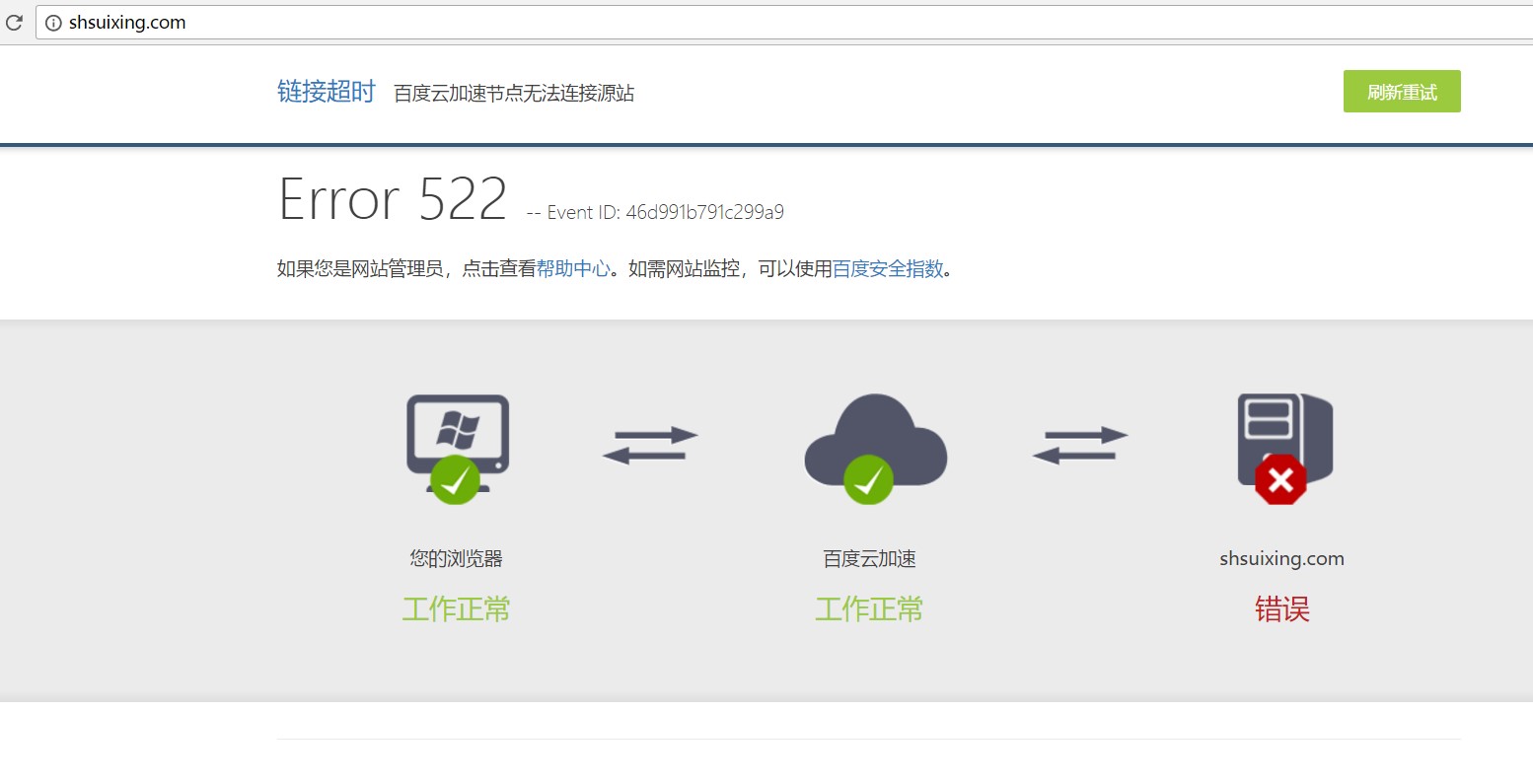The image size is (1533, 784).
Task: Click the 刷新重试 retry button
Action: coord(1402,92)
